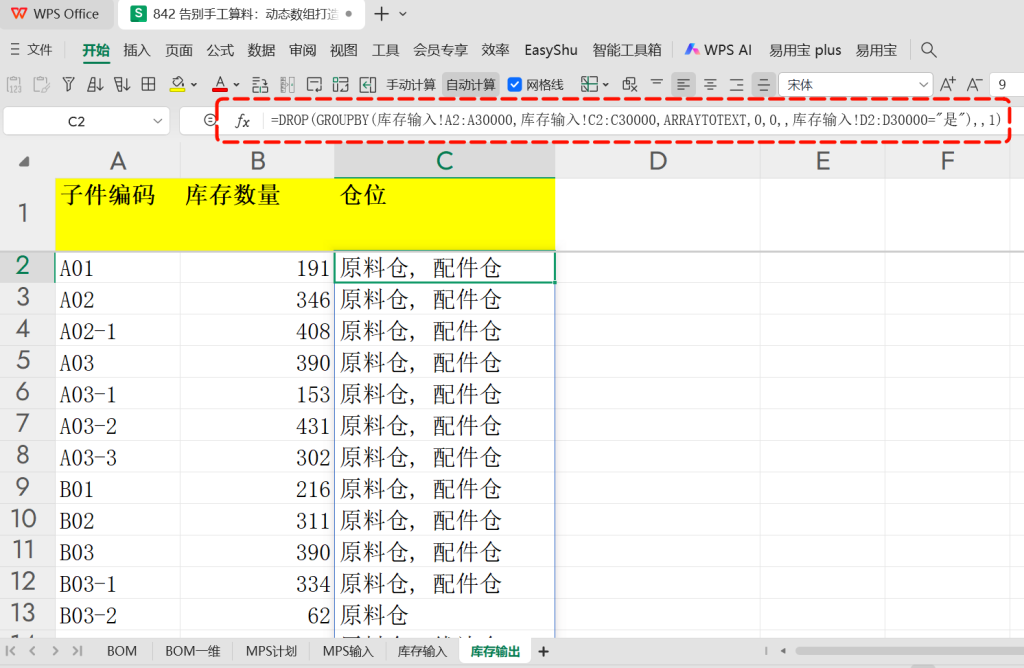Click the horizontal scrollbar at bottom
Screen dimensions: 1024x668
[x=909, y=651]
